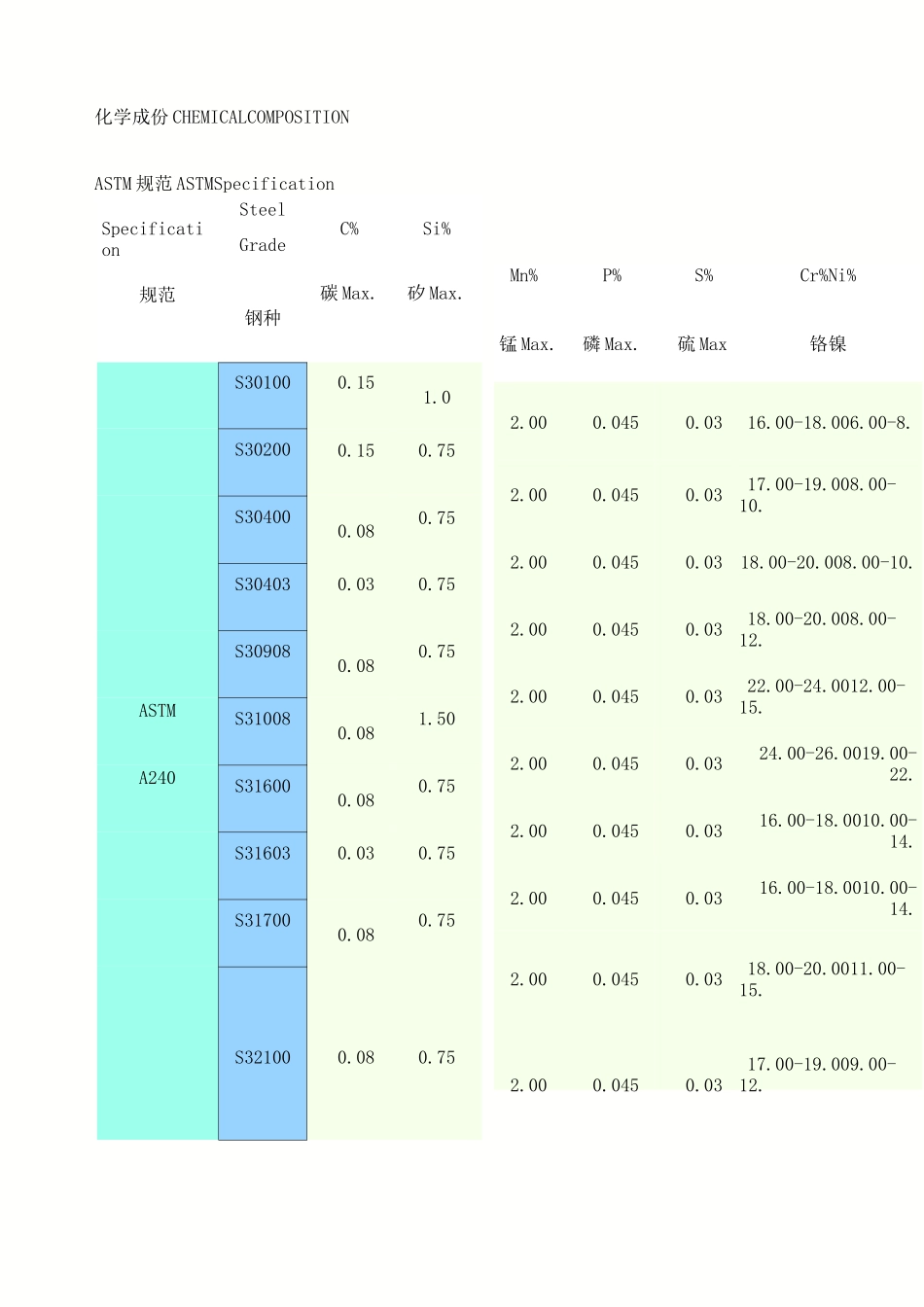Click the S30100 steel grade cell
The width and height of the screenshot is (924, 1307).
coord(263,383)
